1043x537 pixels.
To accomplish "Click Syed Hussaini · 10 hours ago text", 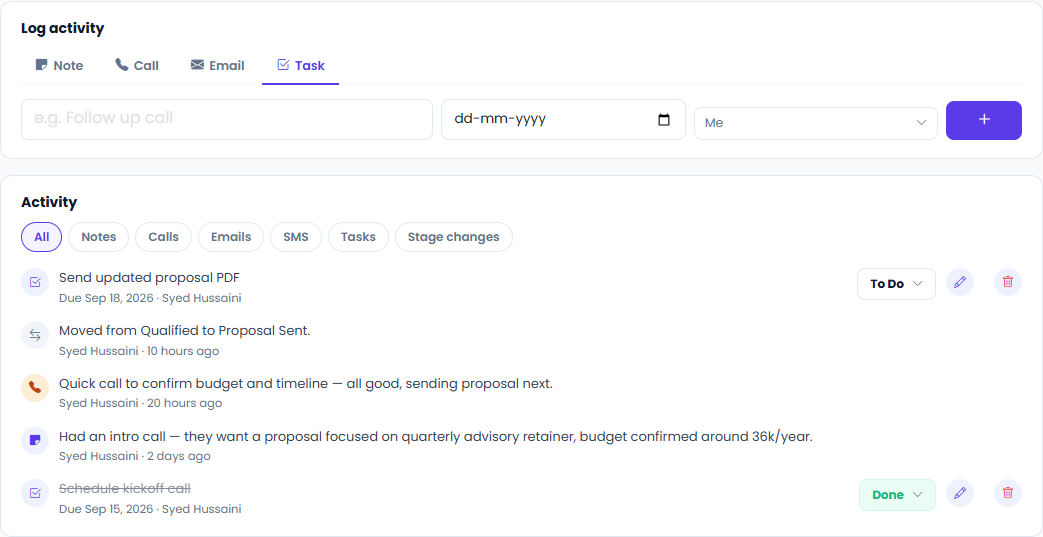I will (139, 351).
